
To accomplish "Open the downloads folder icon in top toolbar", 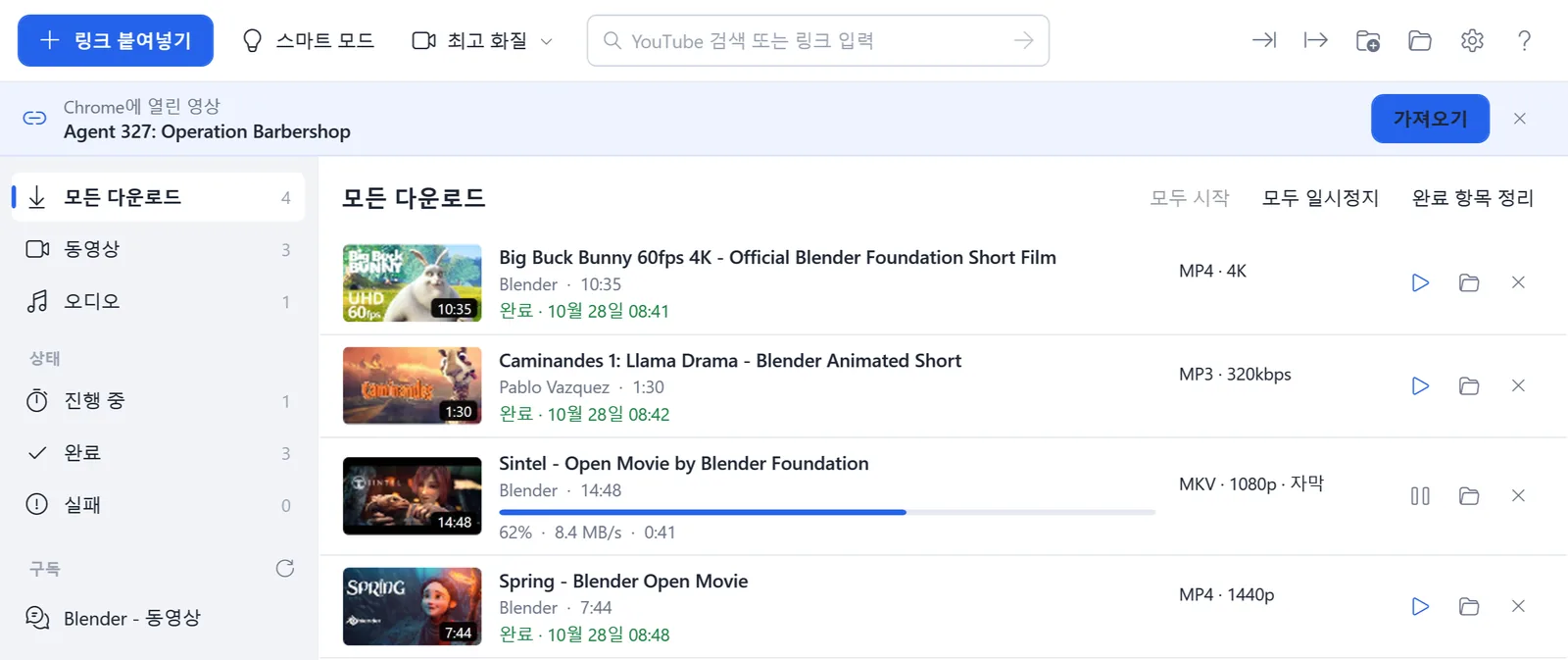I will pyautogui.click(x=1420, y=40).
